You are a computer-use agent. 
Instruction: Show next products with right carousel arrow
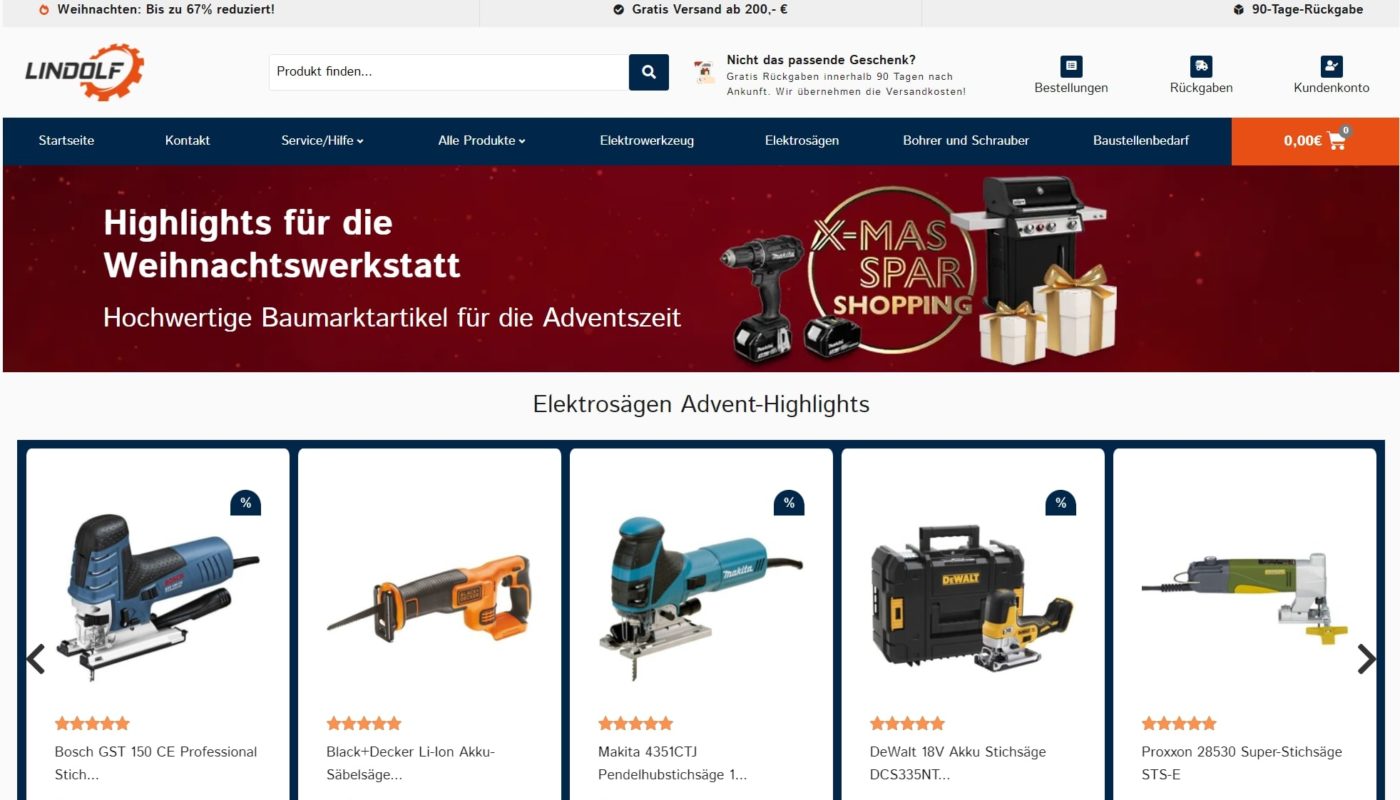(x=1366, y=659)
